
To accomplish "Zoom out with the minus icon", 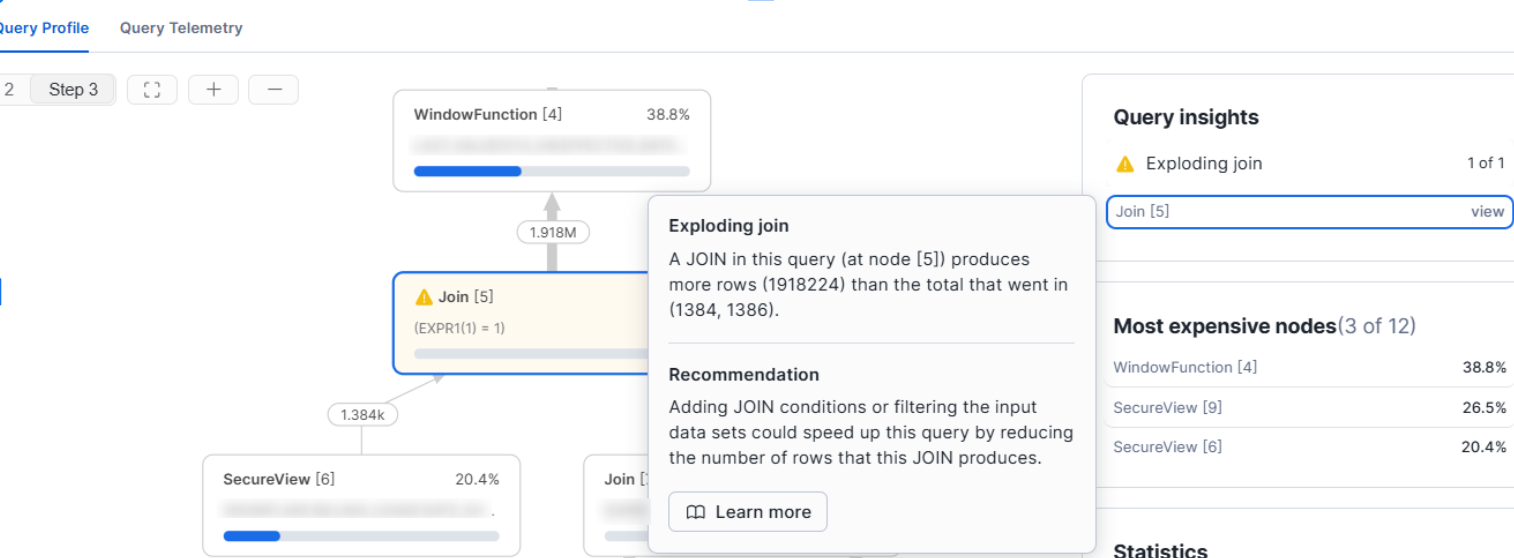I will (x=274, y=90).
